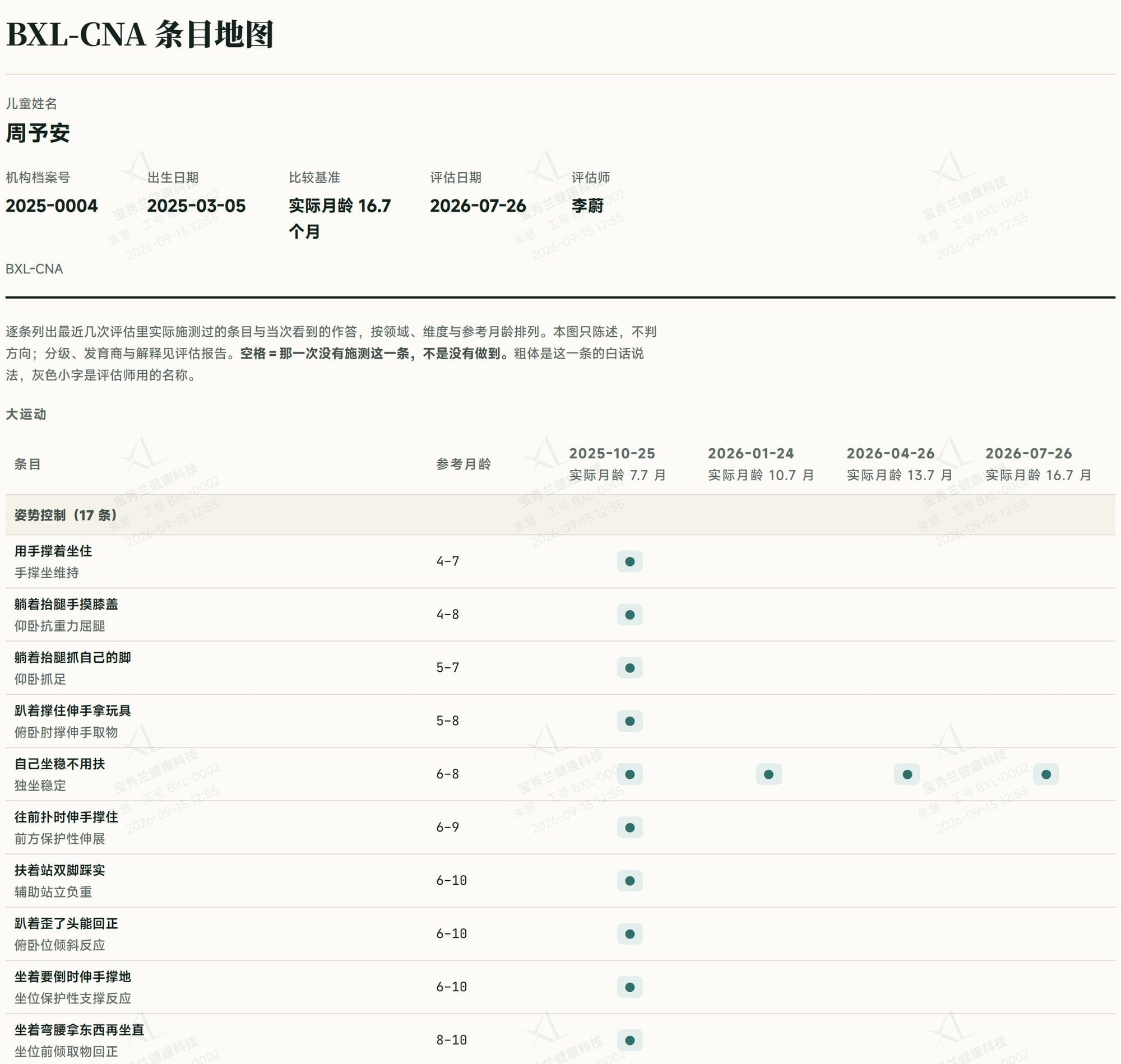Click the 条目 column header

coord(27,464)
